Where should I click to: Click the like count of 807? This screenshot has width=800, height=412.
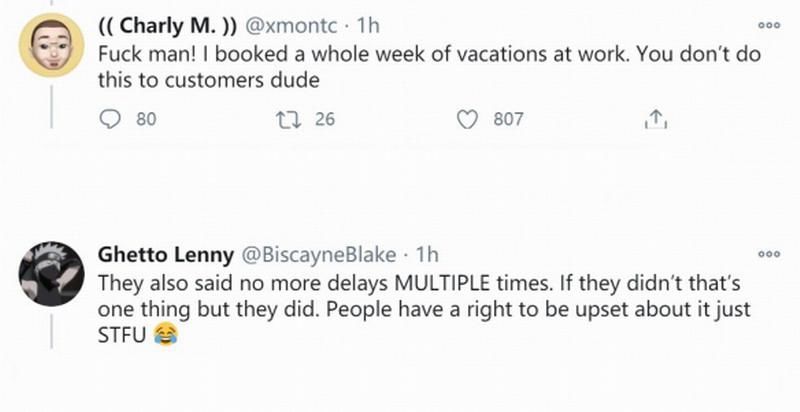tap(508, 120)
